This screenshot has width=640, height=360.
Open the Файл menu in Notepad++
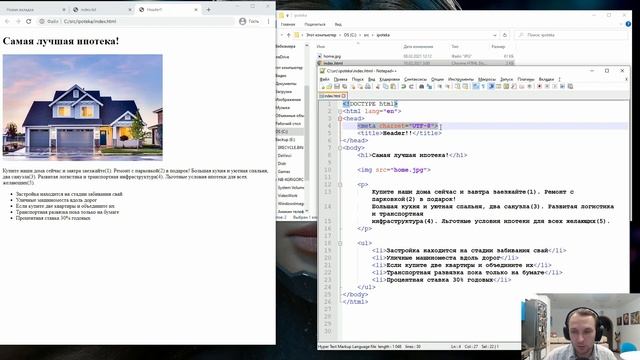324,79
